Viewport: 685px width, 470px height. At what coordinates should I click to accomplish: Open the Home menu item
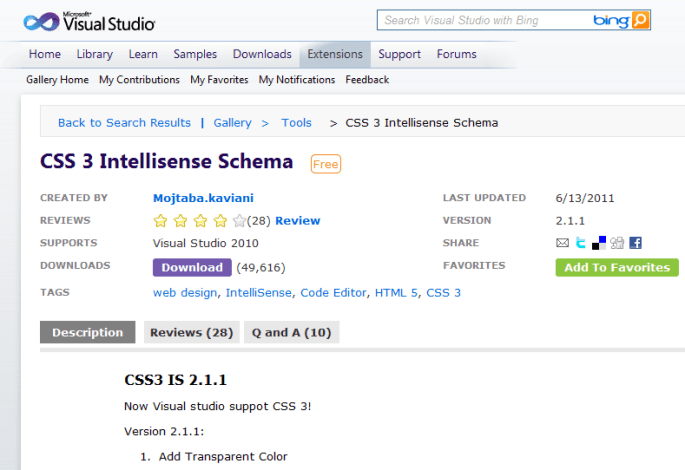45,54
